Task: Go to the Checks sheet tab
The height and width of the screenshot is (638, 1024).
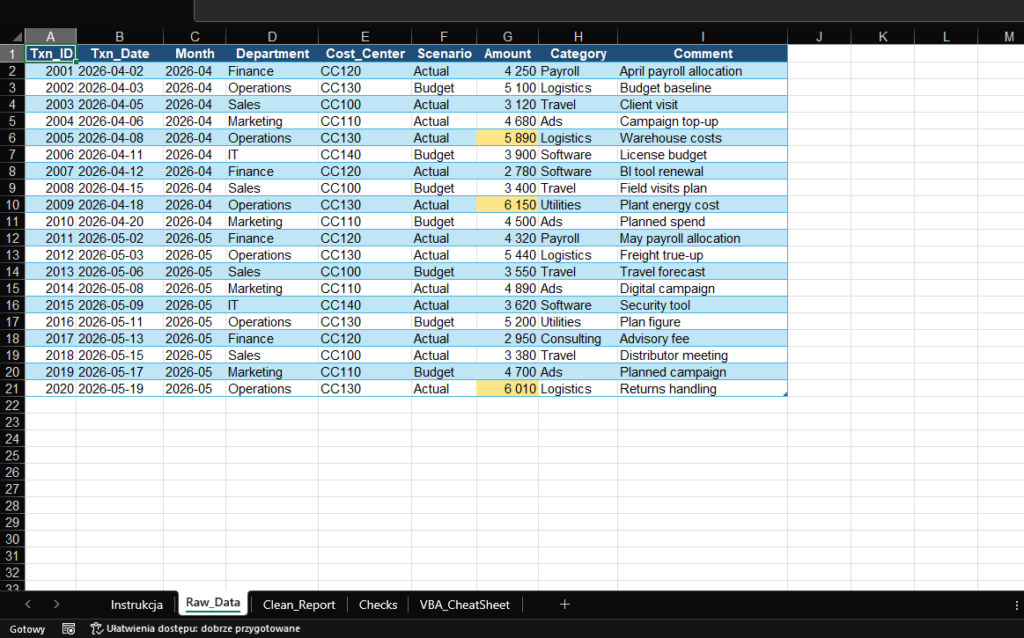Action: point(378,604)
